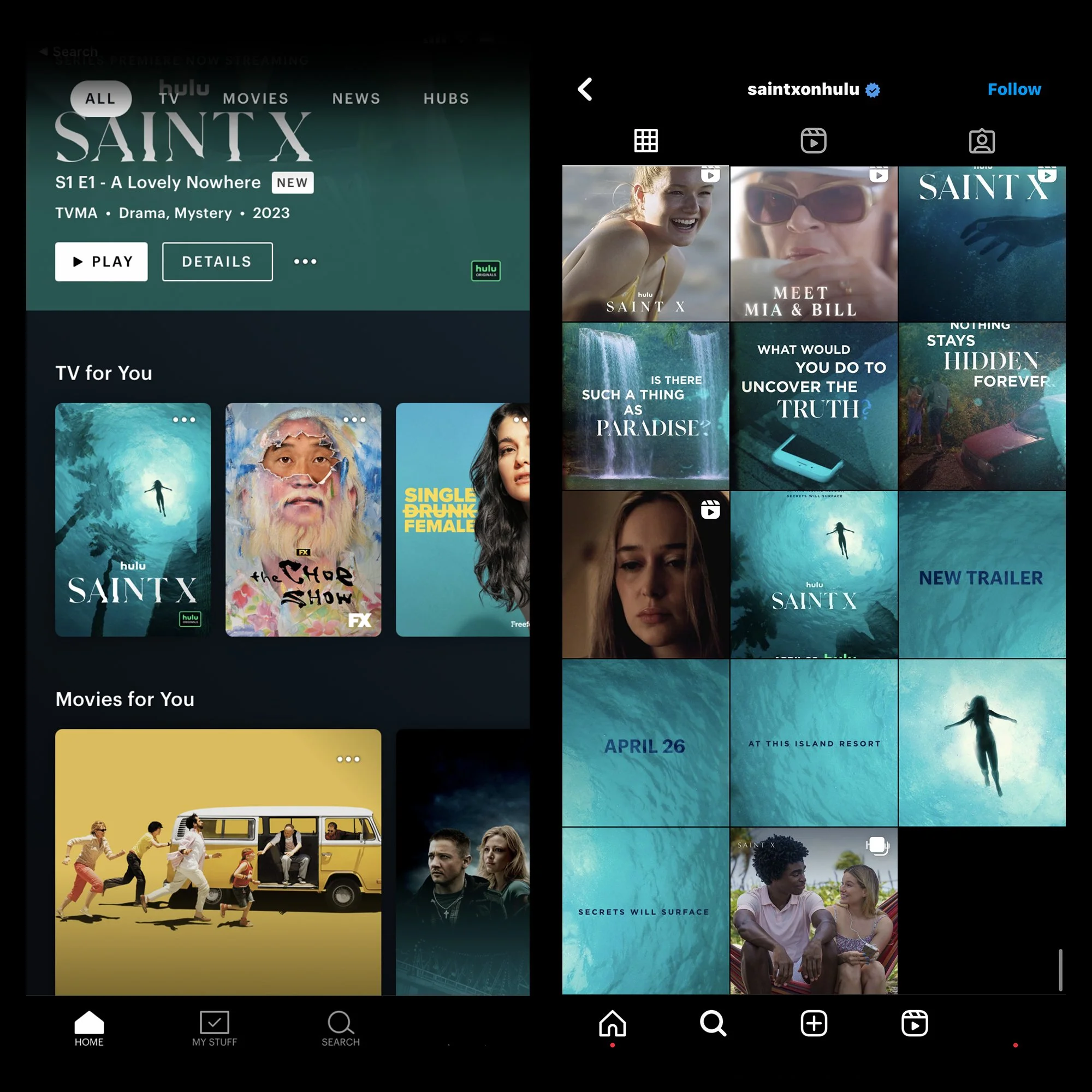Image resolution: width=1092 pixels, height=1092 pixels.
Task: Switch to the Hubs tab
Action: 446,98
